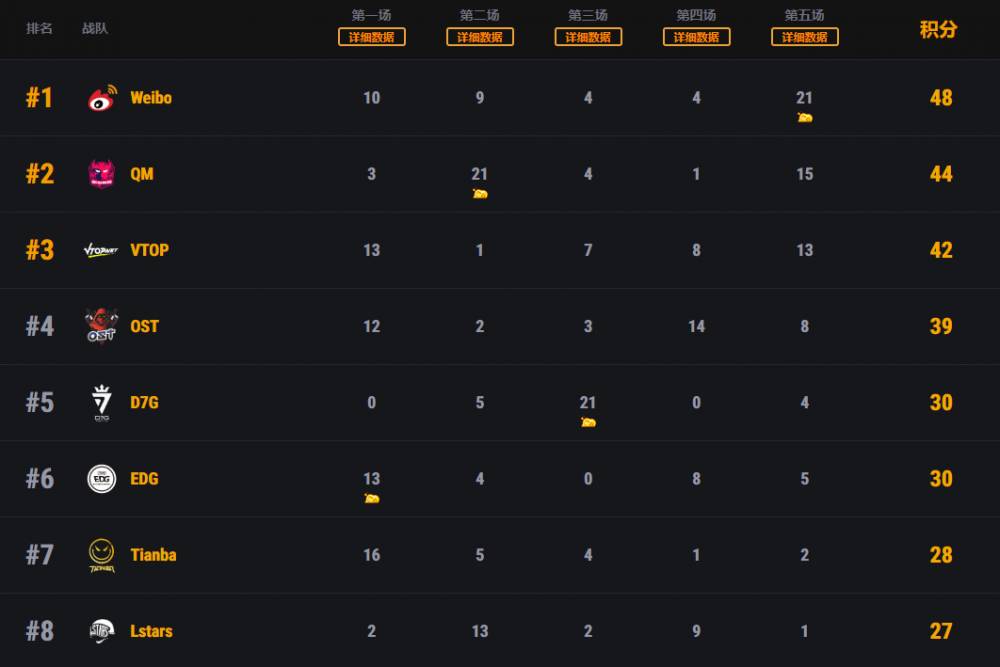
Task: Open 详细数据 for 第五场
Action: 804,37
